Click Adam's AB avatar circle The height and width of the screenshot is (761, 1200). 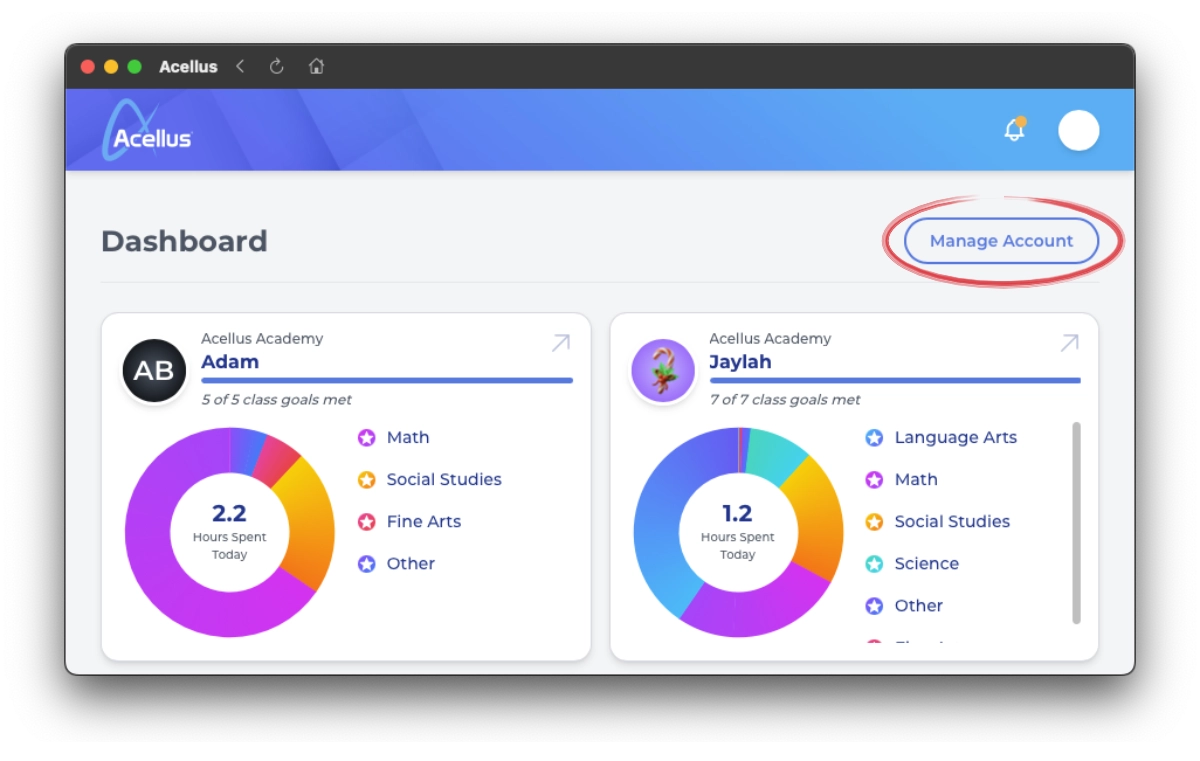(153, 369)
